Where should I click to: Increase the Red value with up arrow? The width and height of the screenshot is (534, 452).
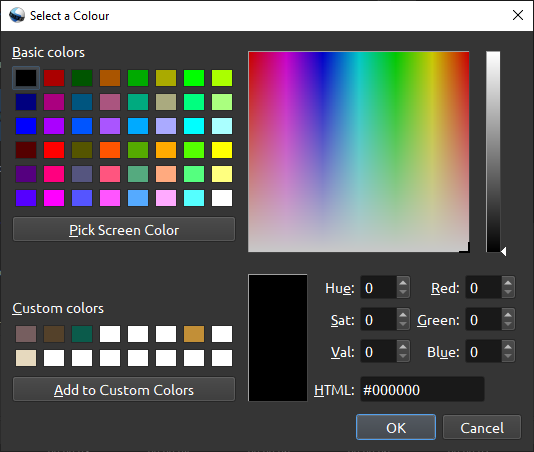pos(508,283)
